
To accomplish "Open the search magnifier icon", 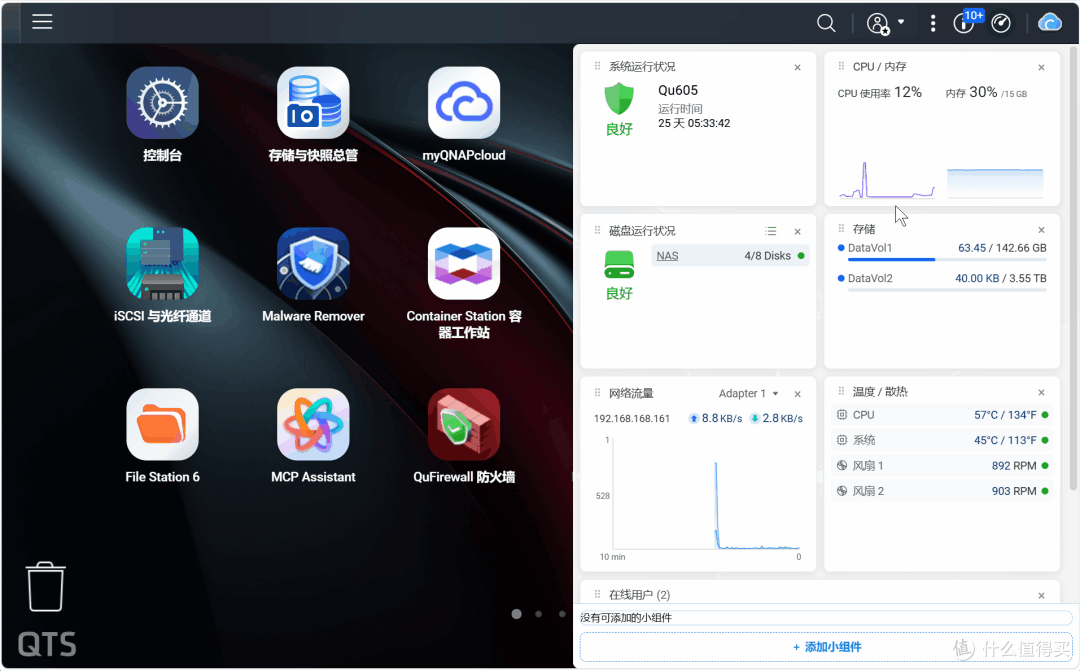I will (826, 23).
